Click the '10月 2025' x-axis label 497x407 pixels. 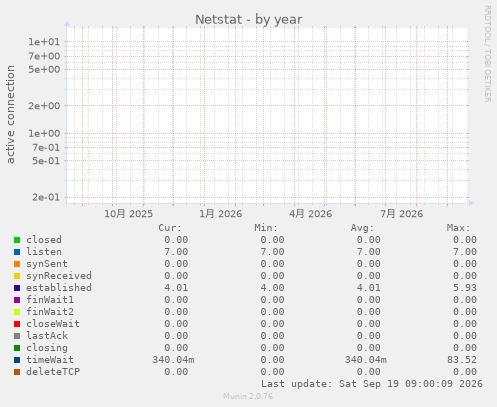coord(129,214)
